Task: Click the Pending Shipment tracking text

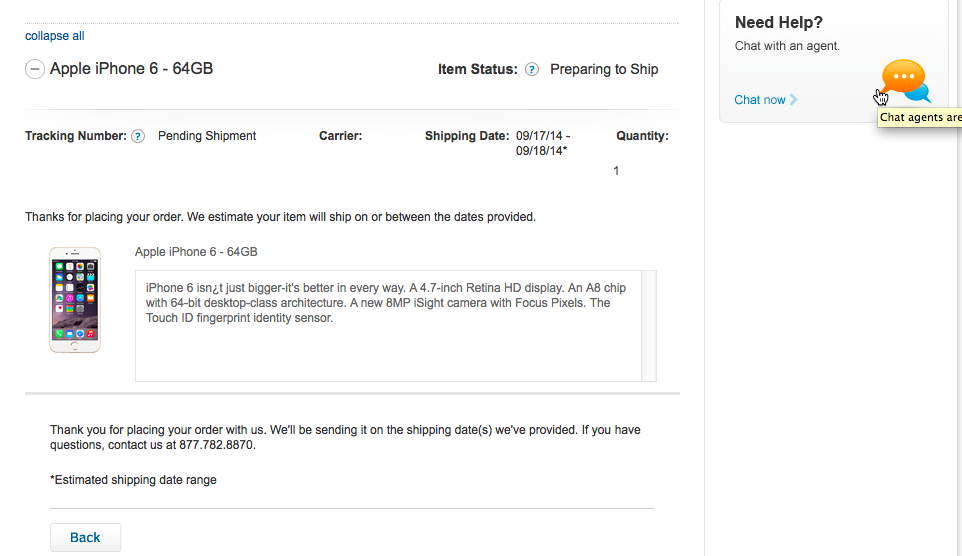Action: click(207, 136)
